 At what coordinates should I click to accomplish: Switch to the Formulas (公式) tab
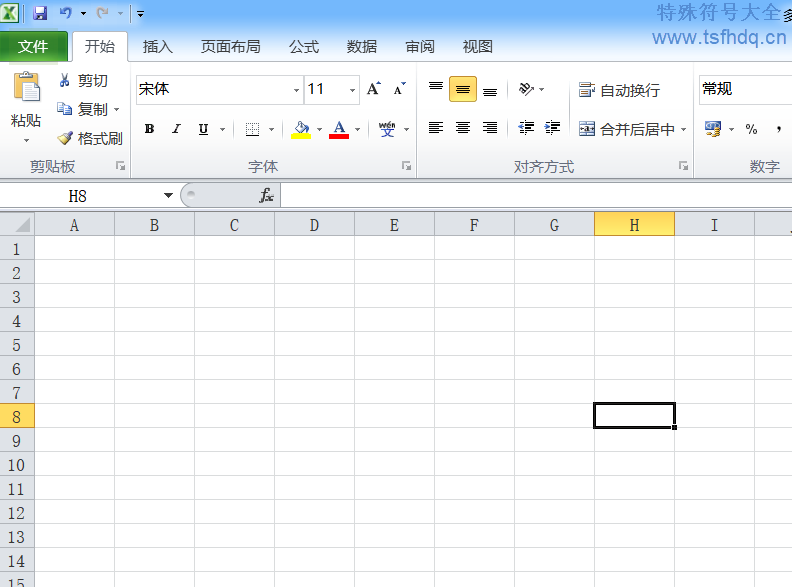point(304,46)
